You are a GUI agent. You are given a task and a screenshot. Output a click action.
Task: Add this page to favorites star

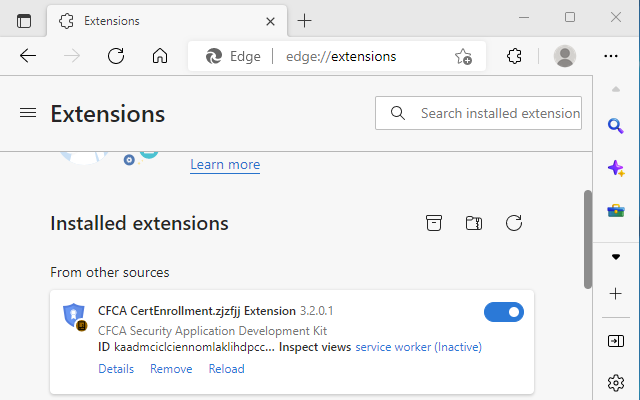(x=464, y=57)
